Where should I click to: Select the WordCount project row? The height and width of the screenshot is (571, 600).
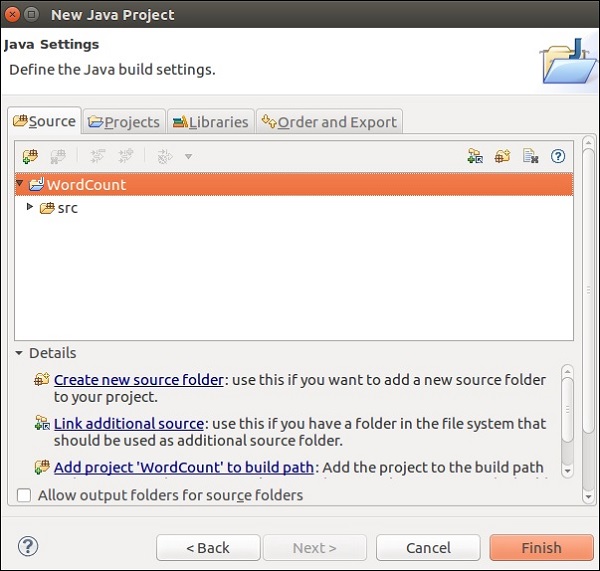coord(294,184)
